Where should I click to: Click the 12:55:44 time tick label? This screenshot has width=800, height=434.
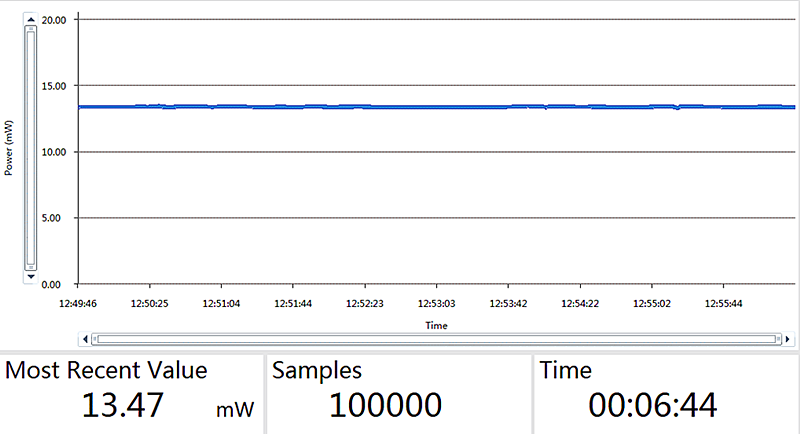coord(723,302)
